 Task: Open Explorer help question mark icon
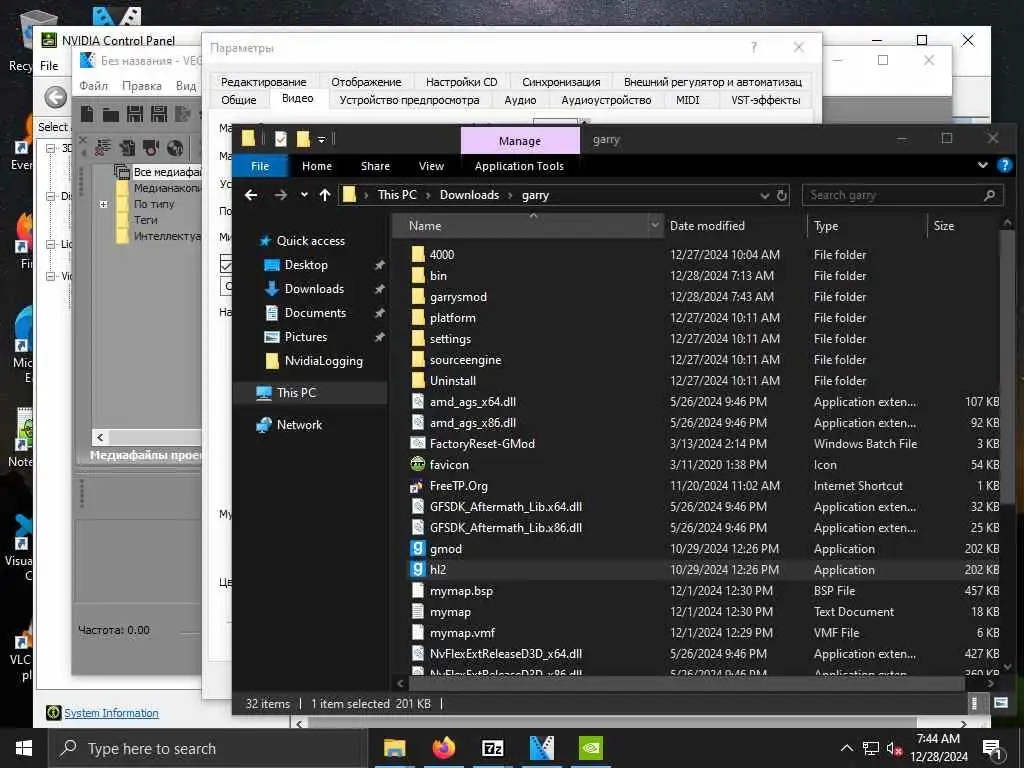tap(1004, 165)
